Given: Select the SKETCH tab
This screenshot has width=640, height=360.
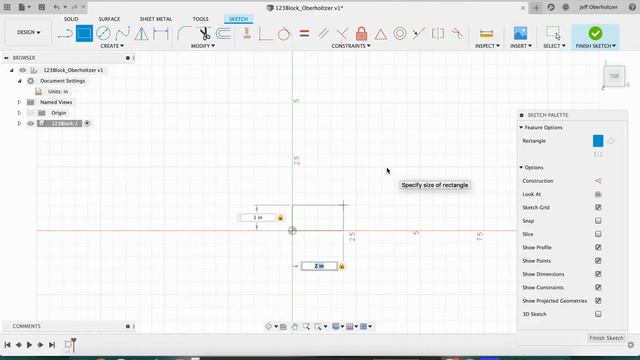Looking at the screenshot, I should pos(238,19).
